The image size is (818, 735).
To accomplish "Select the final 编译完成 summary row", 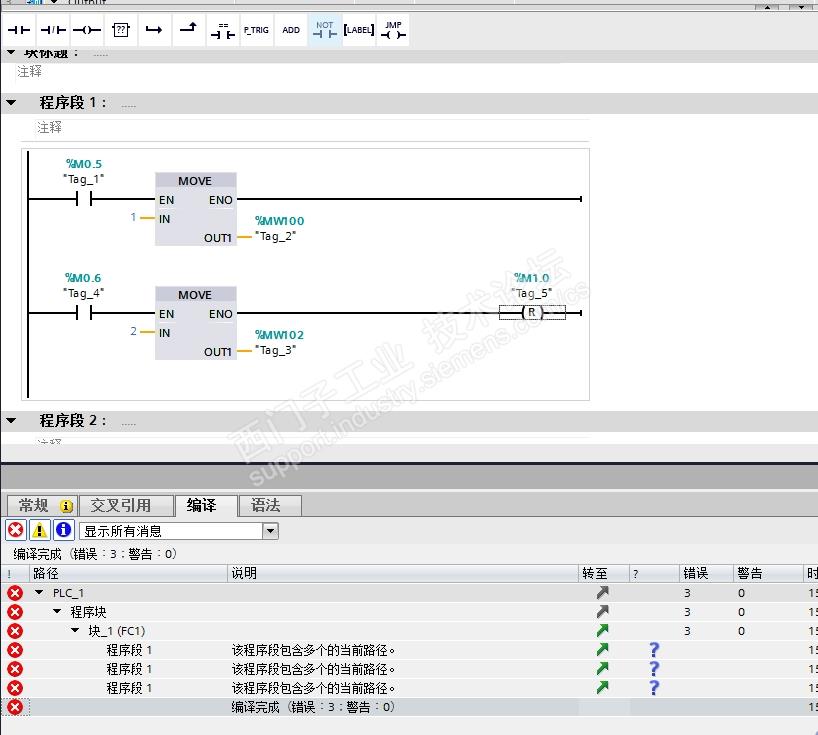I will click(x=409, y=707).
